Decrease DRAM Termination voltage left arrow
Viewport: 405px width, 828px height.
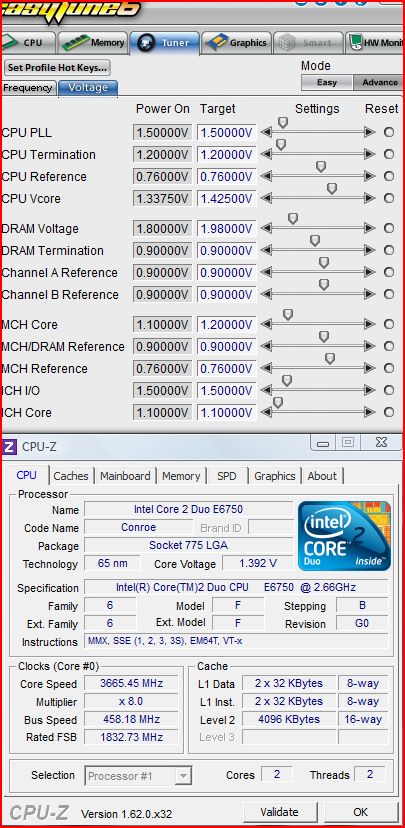pos(267,251)
